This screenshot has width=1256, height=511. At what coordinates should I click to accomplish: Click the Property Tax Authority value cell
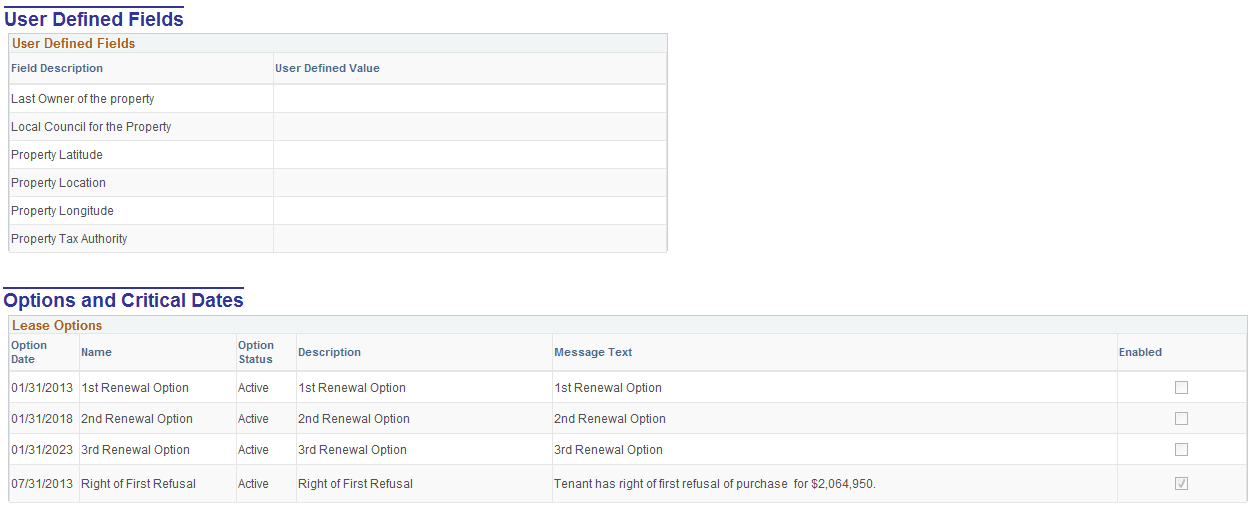[470, 239]
